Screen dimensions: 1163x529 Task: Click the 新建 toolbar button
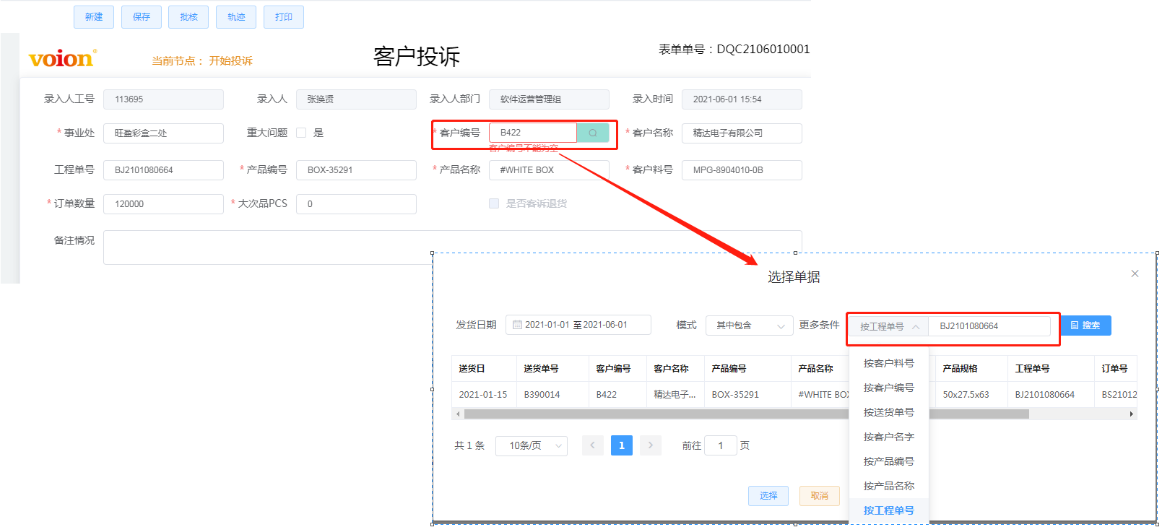click(x=94, y=17)
